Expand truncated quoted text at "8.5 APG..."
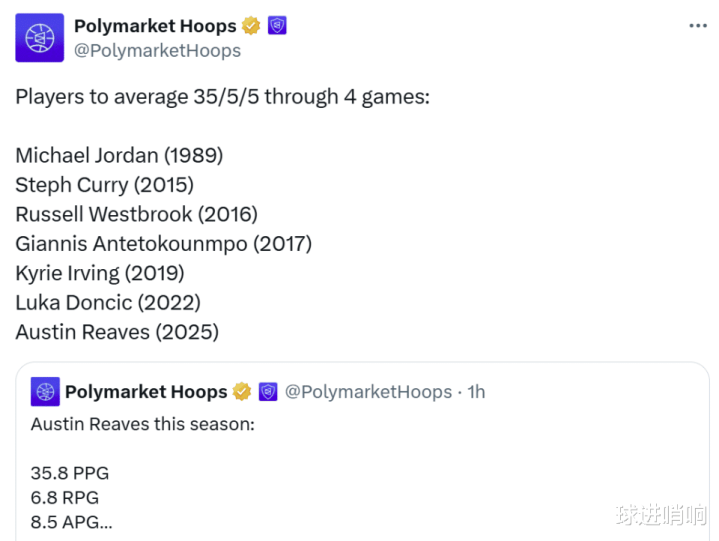 pos(71,520)
